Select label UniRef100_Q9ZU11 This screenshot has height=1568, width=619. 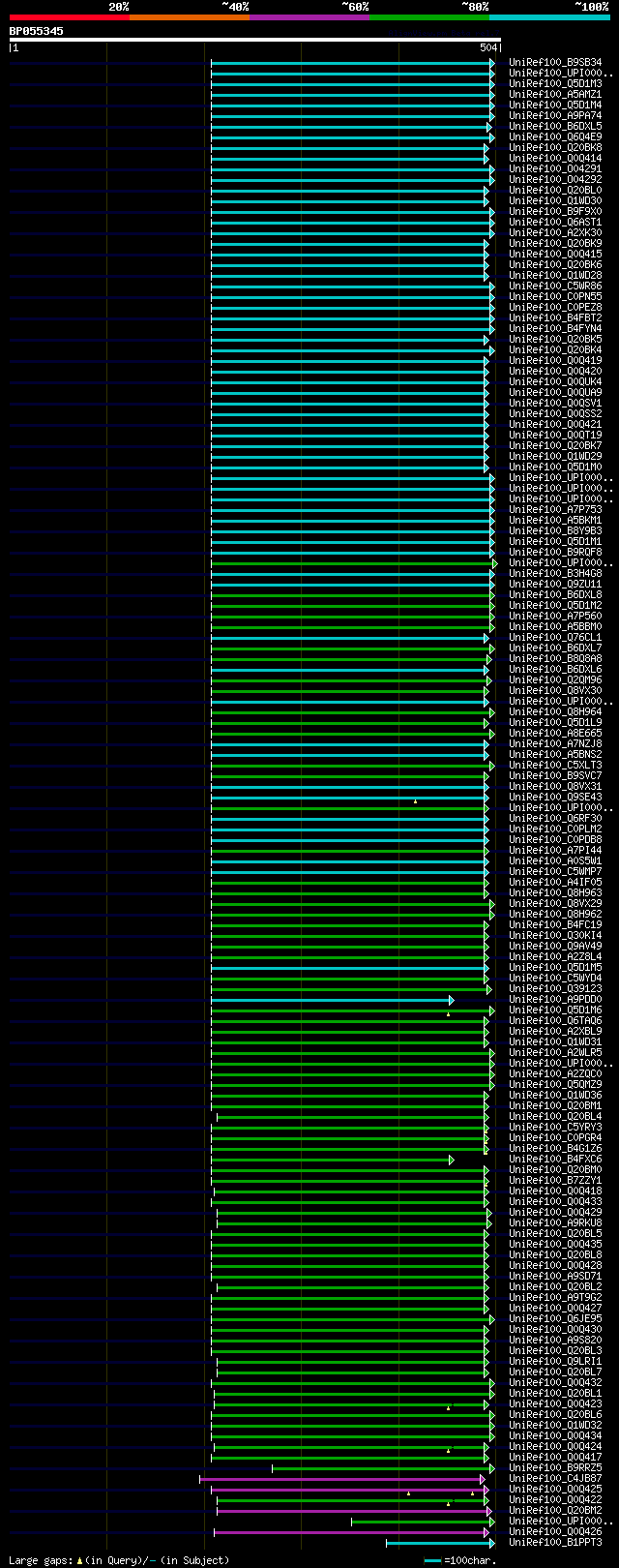point(555,585)
